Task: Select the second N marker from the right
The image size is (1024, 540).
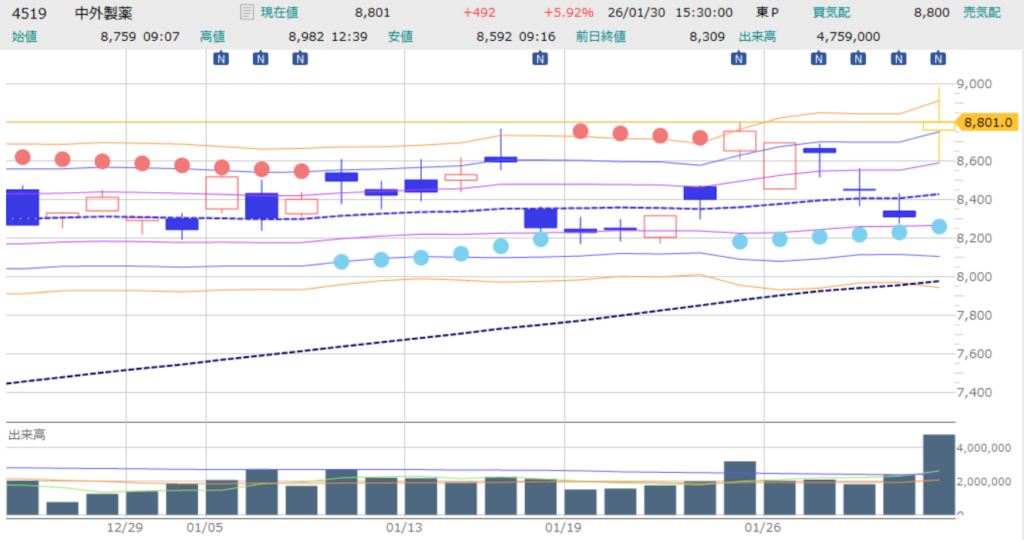Action: coord(898,59)
